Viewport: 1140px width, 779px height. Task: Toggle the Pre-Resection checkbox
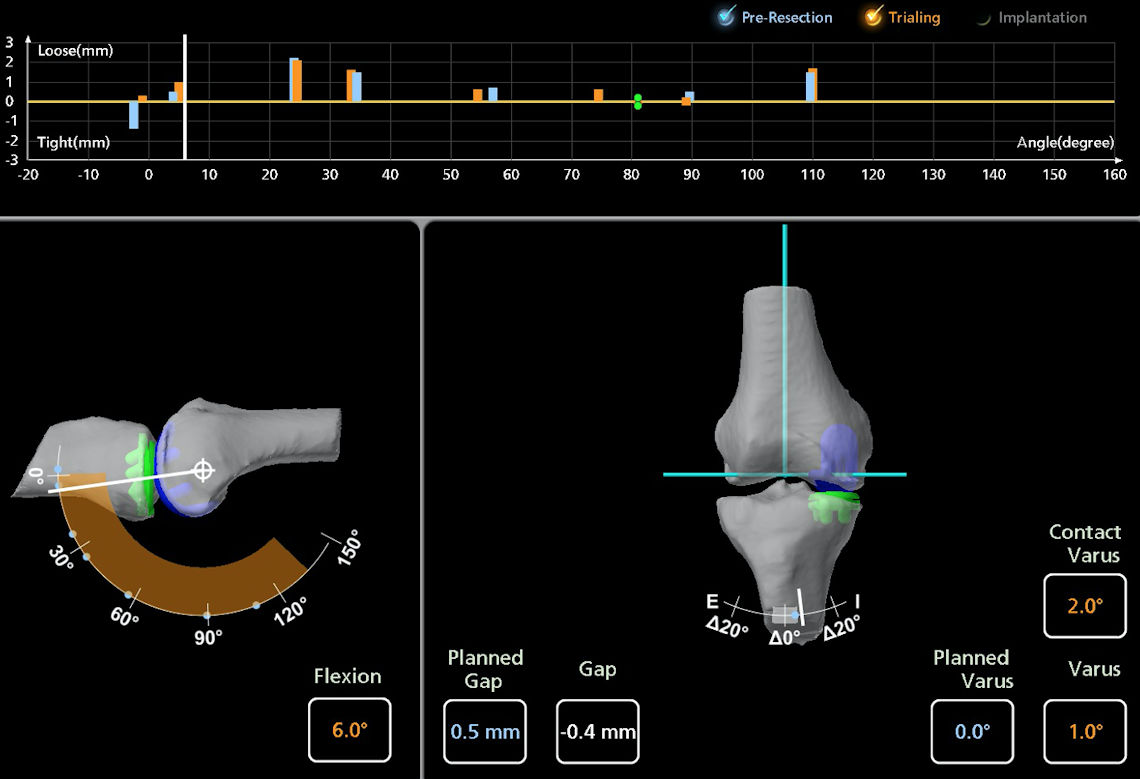[x=727, y=17]
